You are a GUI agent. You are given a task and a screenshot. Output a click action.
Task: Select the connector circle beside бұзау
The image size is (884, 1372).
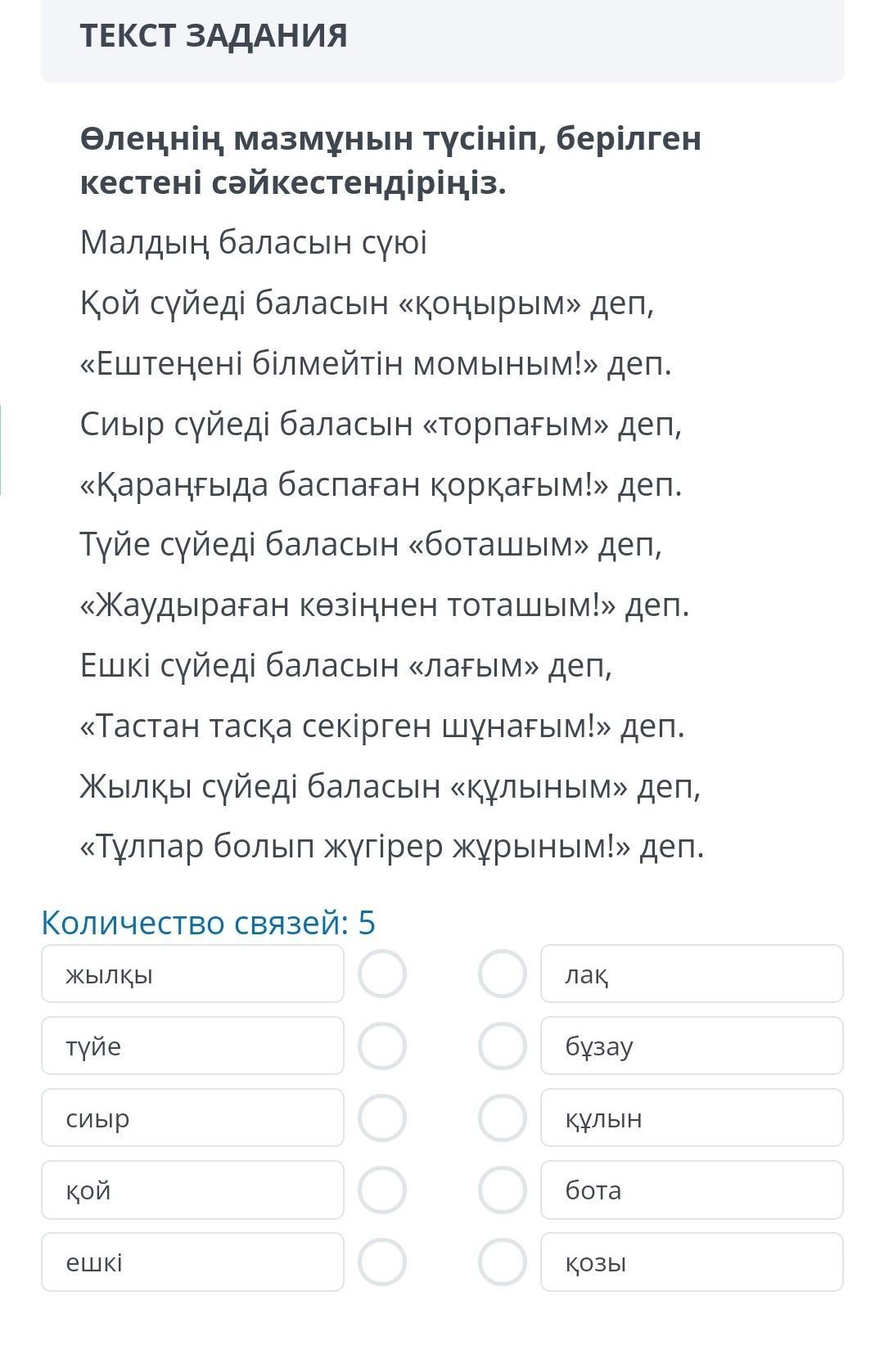502,1046
